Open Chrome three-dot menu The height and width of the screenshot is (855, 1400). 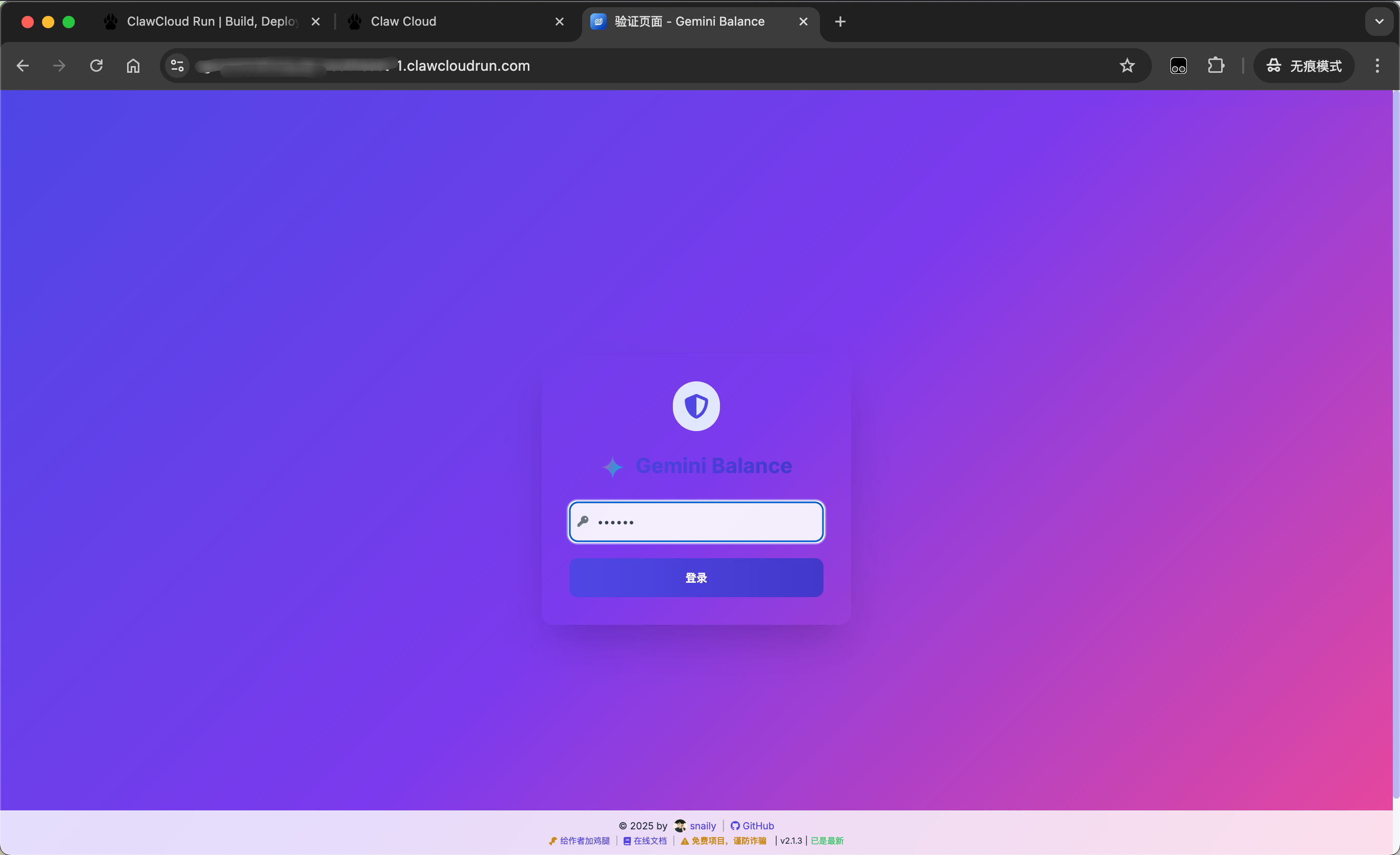coord(1377,66)
